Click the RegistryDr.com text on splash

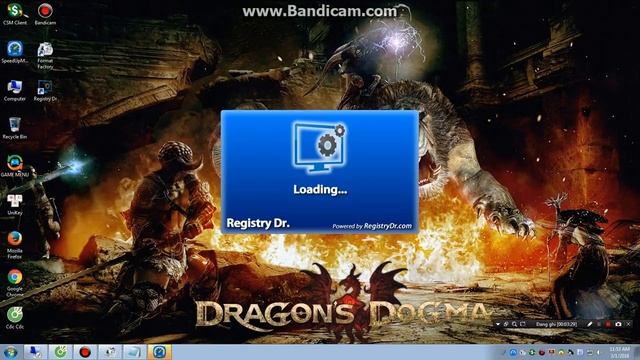click(x=387, y=226)
